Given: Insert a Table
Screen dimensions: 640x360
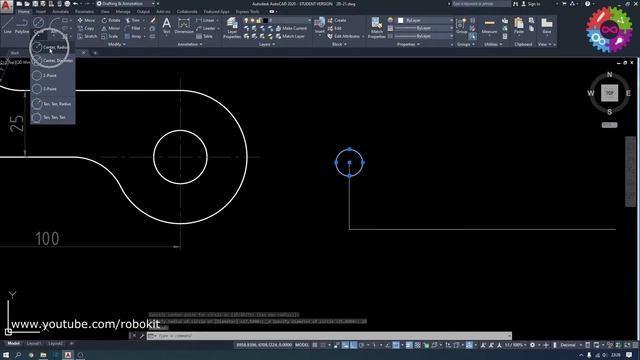Looking at the screenshot, I should 204,36.
